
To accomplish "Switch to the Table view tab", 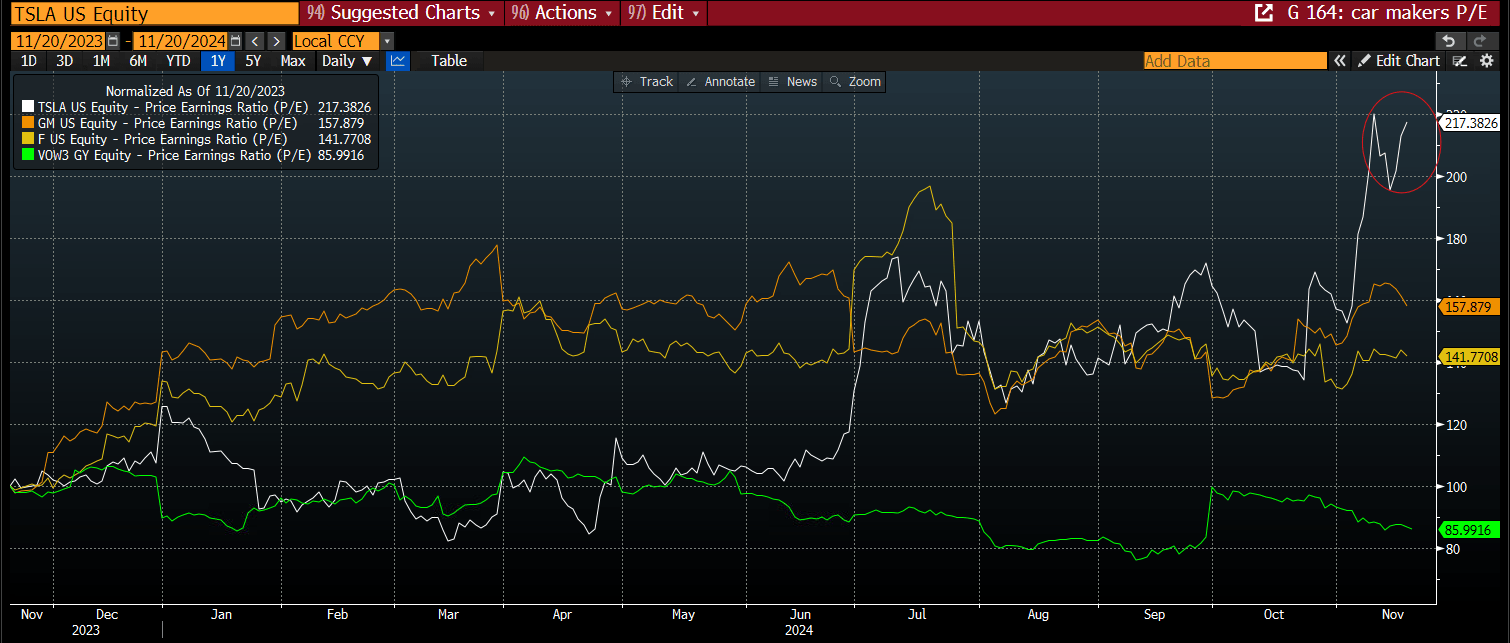I will (x=449, y=61).
